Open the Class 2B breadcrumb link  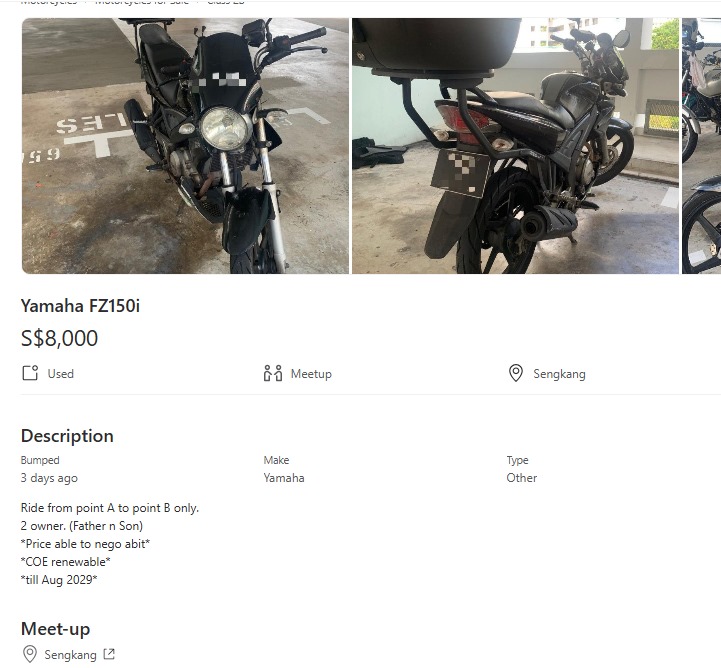(226, 2)
